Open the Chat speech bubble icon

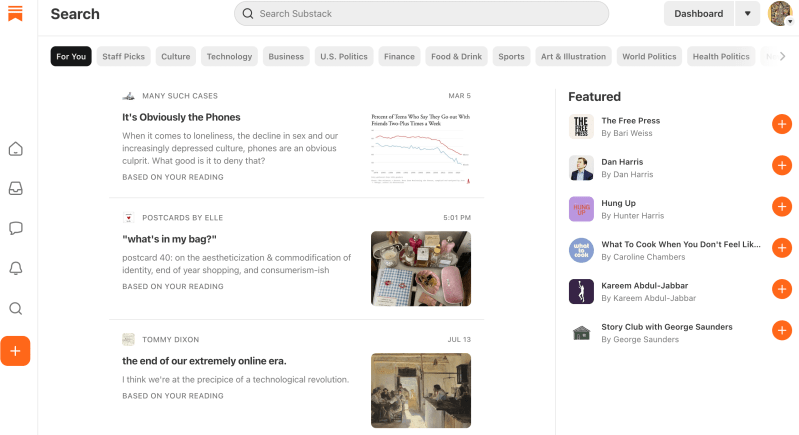[16, 228]
